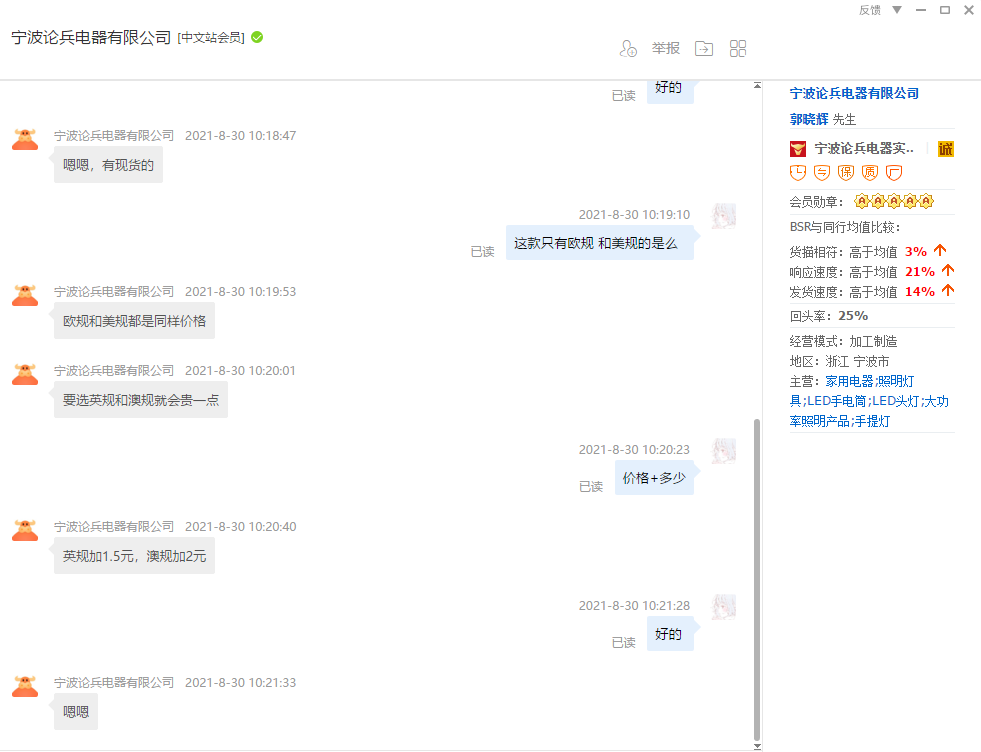
Task: Open the forward/transfer folder icon
Action: [704, 48]
